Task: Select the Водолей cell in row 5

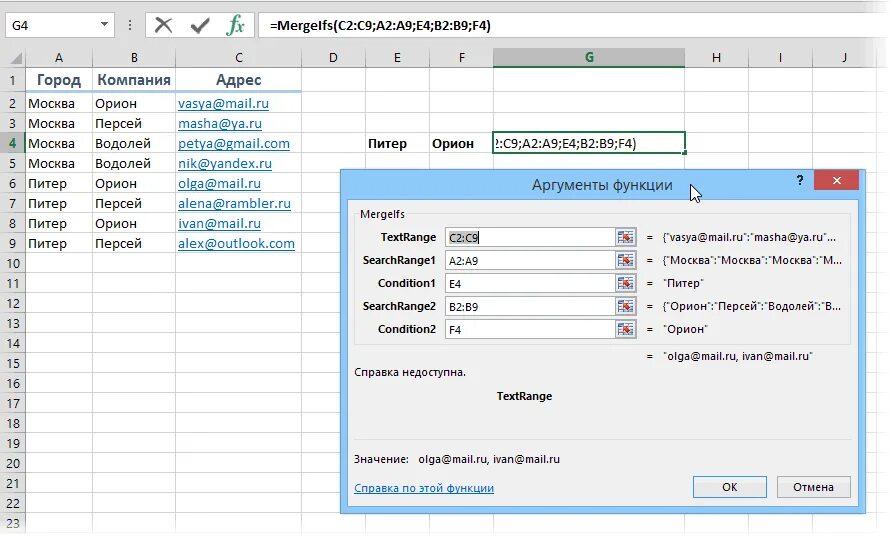Action: pos(134,164)
